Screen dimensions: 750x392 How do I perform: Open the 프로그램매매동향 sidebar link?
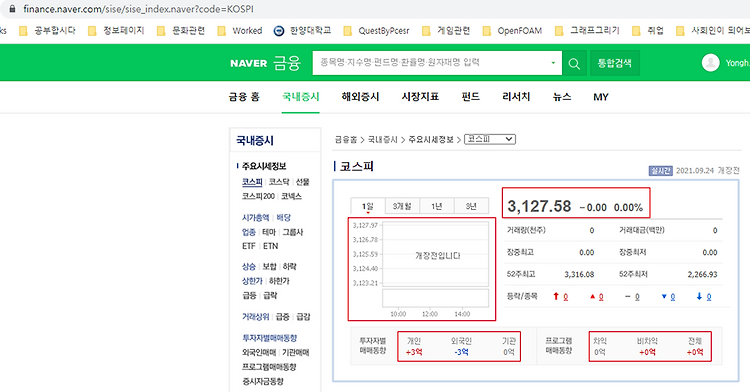269,367
